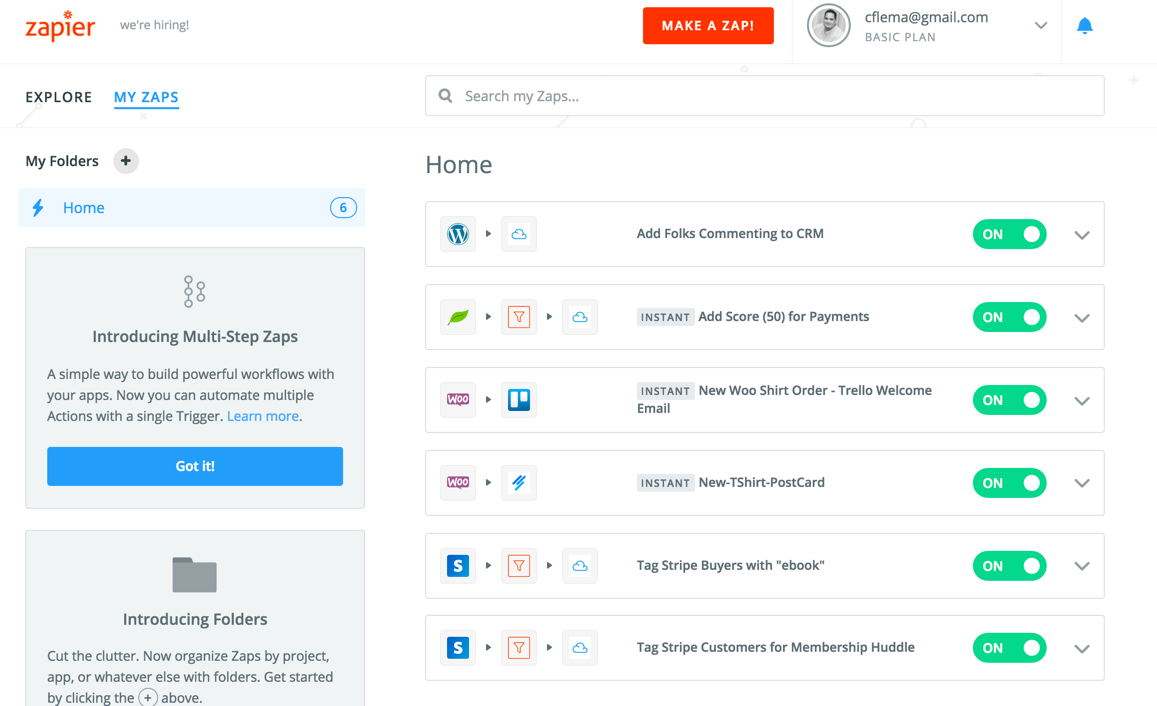
Task: Switch to the Explore tab
Action: [x=59, y=97]
